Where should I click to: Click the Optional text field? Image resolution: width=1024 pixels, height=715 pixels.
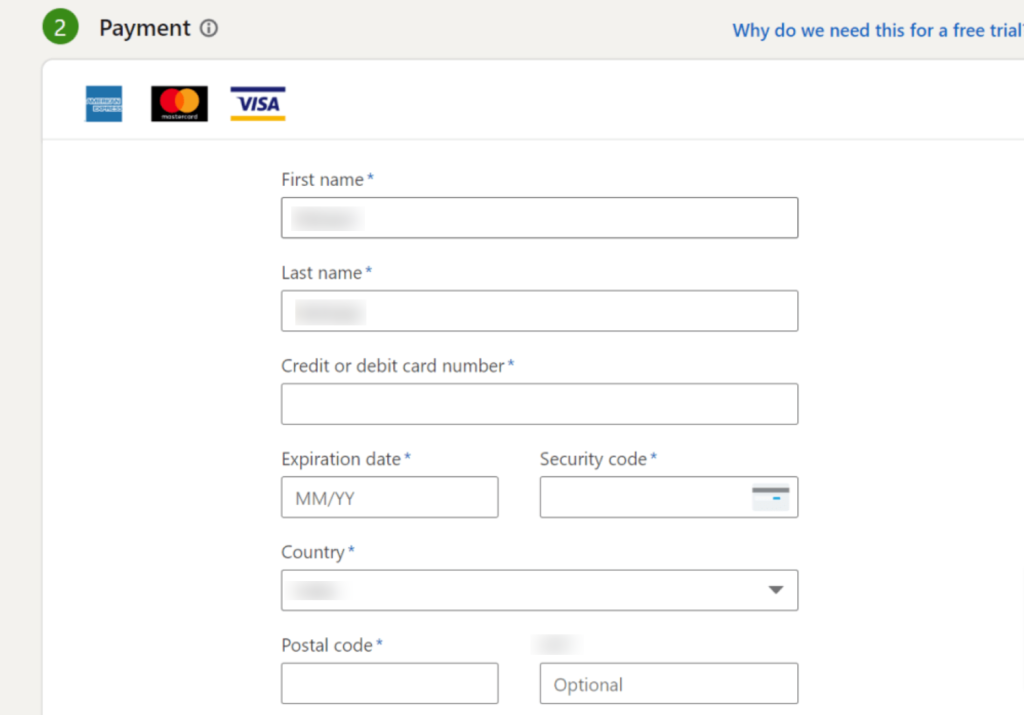669,683
